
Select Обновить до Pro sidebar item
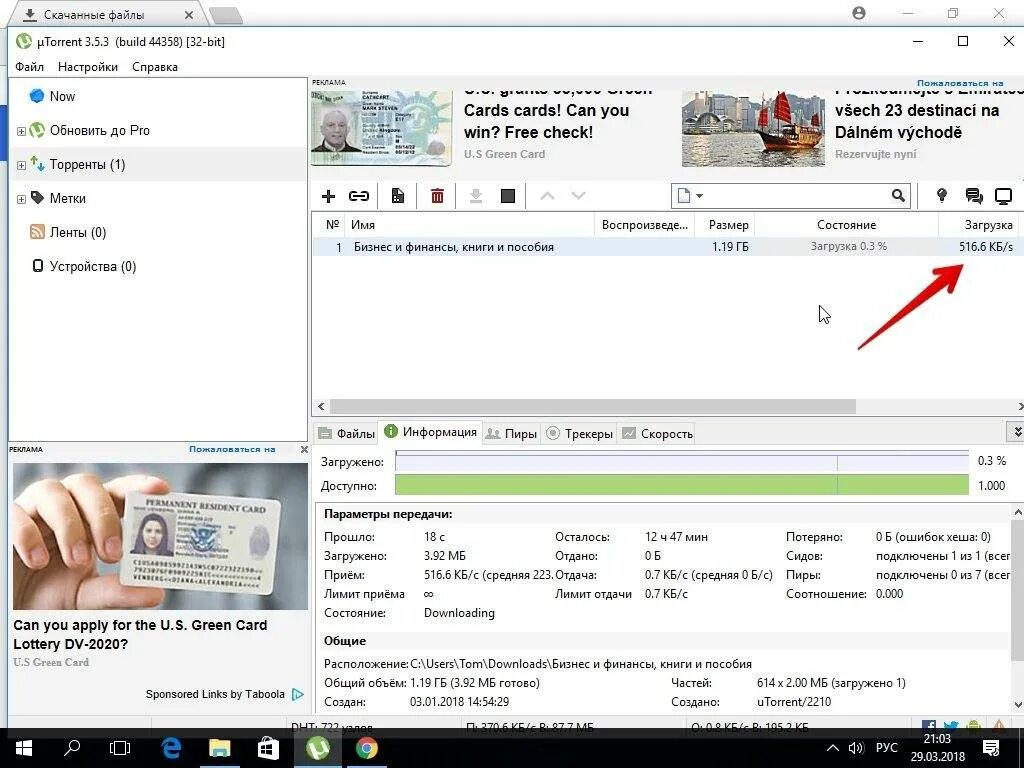99,131
